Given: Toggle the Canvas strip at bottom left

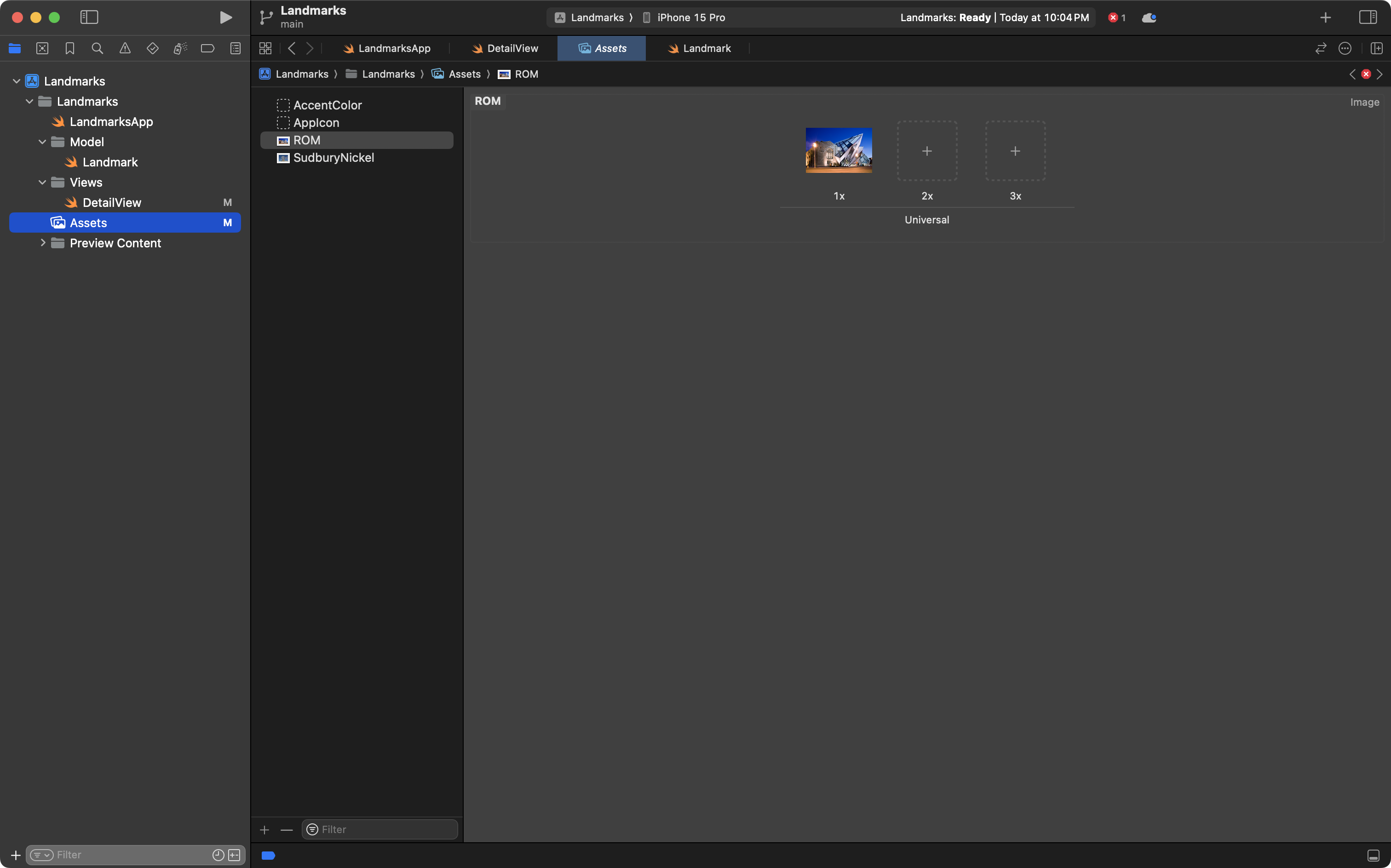Looking at the screenshot, I should pos(268,855).
